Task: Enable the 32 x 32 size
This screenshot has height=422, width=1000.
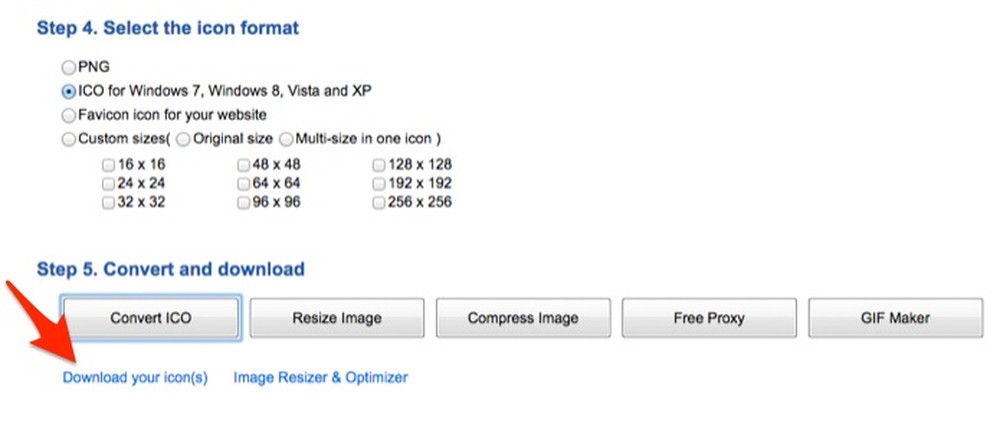Action: [108, 203]
